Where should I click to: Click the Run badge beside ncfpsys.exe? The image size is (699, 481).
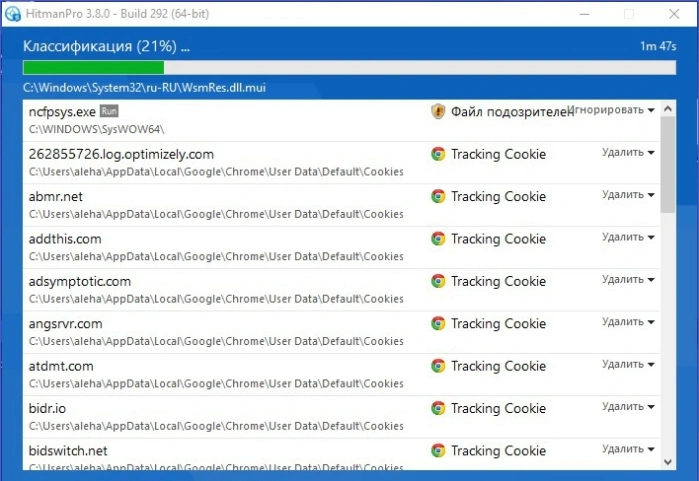109,111
